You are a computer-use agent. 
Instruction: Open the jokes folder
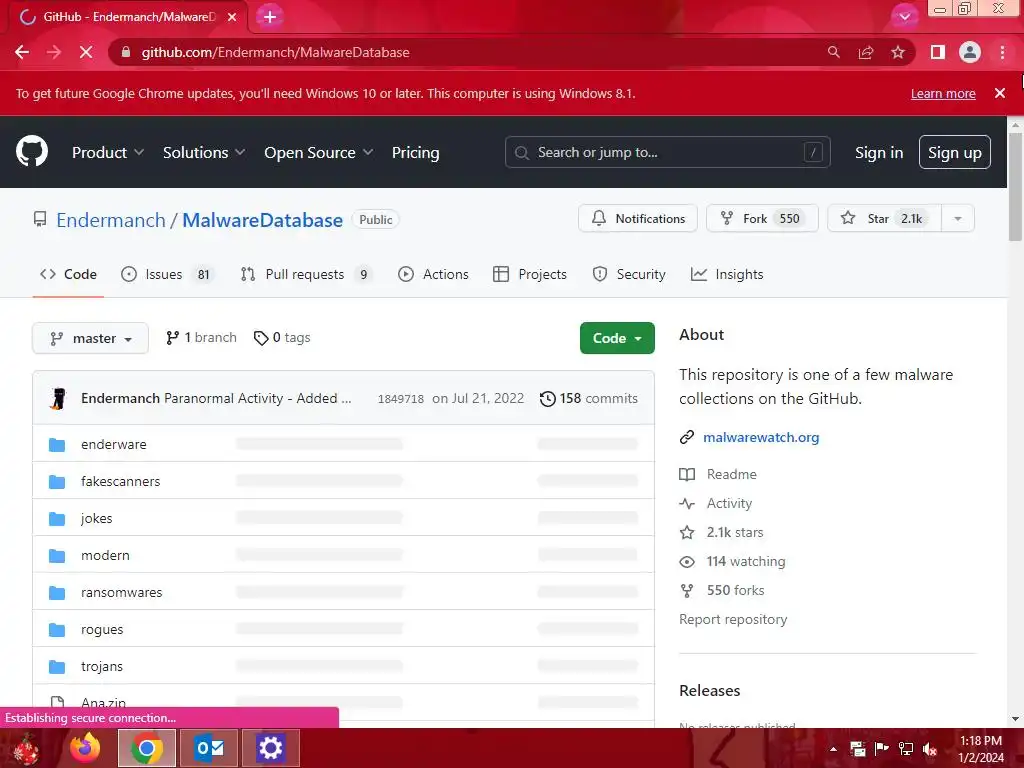[x=97, y=519]
